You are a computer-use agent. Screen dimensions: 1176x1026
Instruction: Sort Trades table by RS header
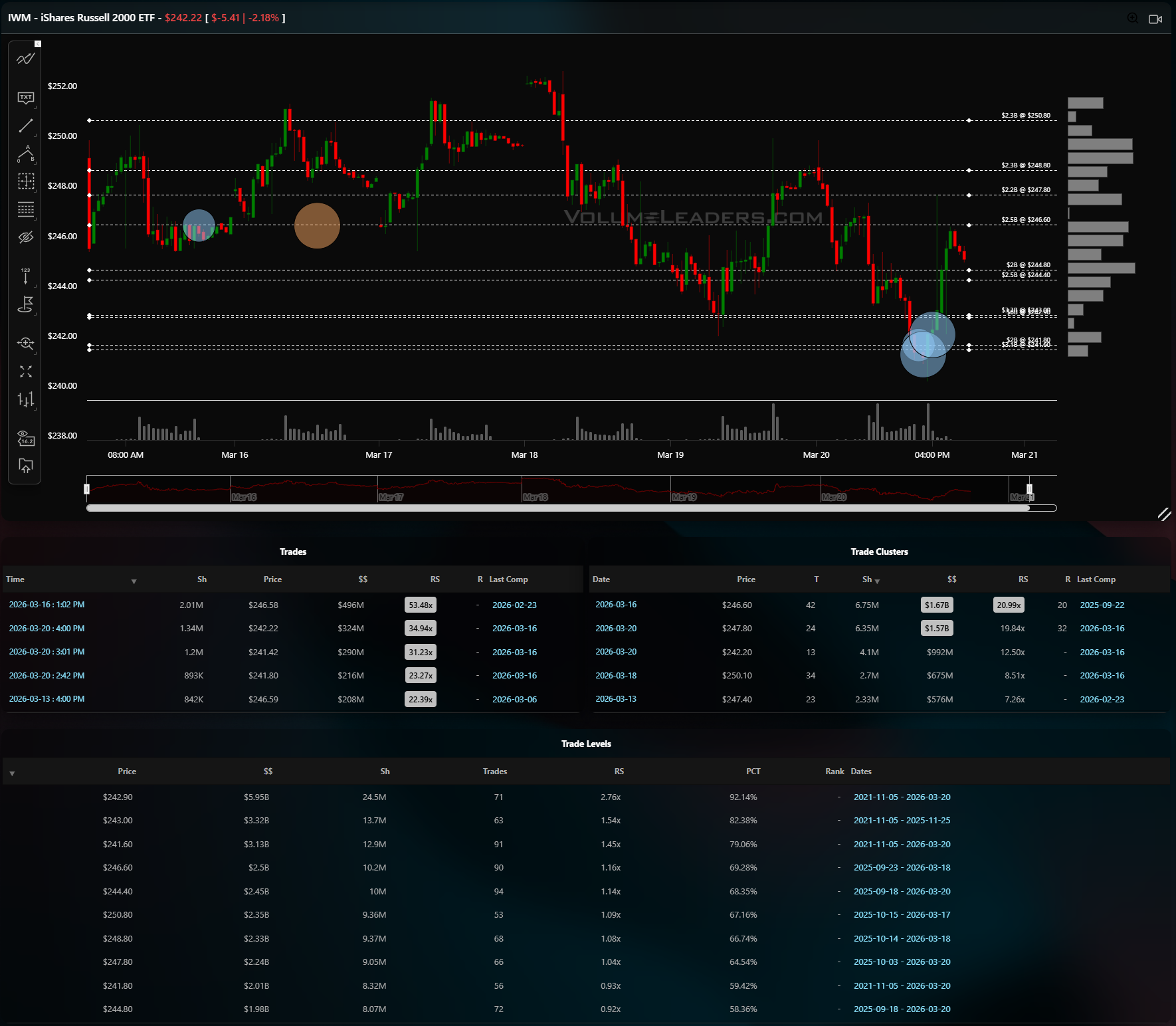435,579
